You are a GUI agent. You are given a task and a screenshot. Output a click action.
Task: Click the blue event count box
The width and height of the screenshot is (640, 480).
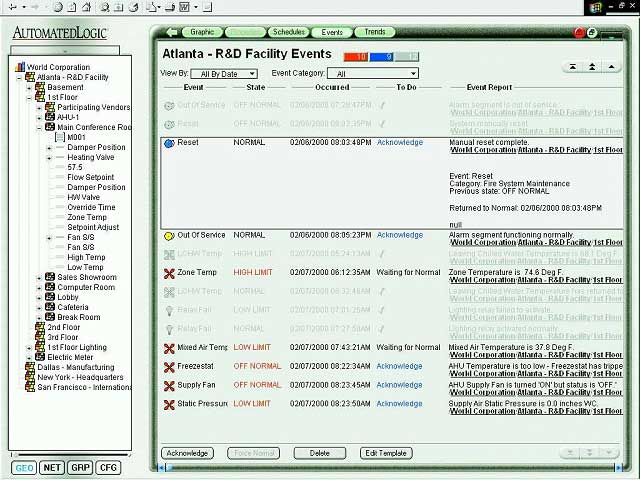pos(381,57)
